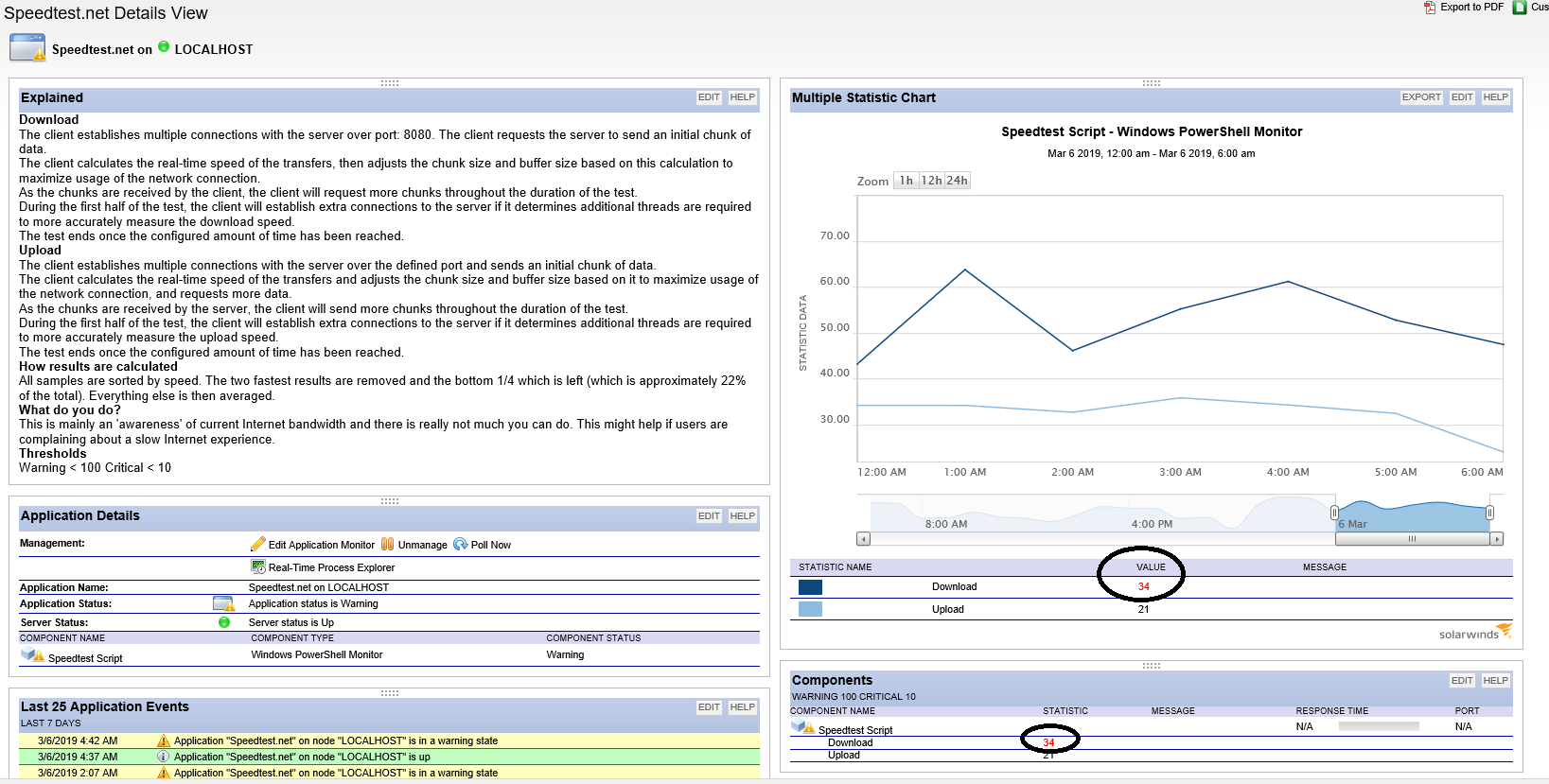Image resolution: width=1549 pixels, height=784 pixels.
Task: Click EDIT on the Explained panel
Action: pyautogui.click(x=710, y=97)
